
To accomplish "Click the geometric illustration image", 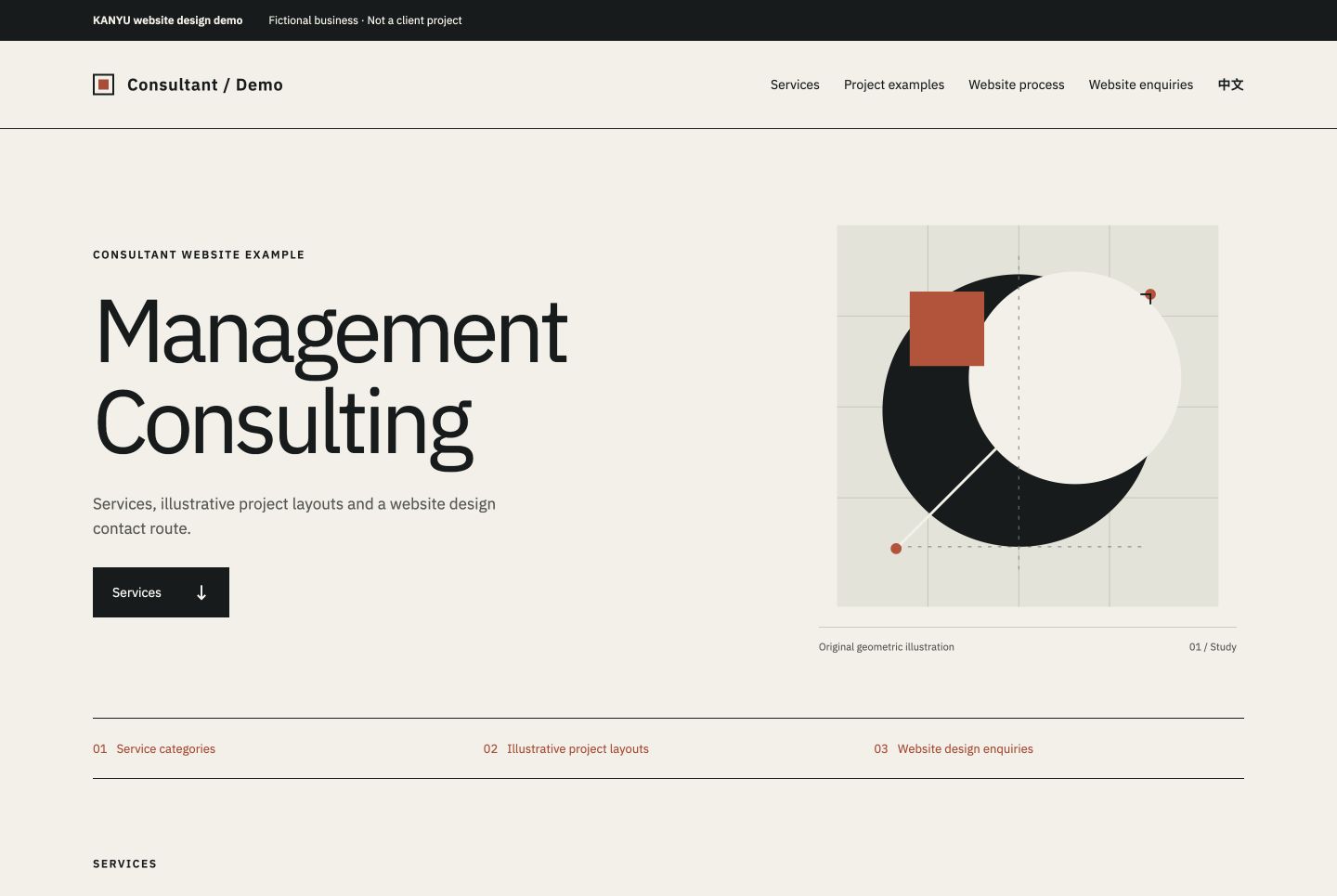I will click(x=1028, y=416).
